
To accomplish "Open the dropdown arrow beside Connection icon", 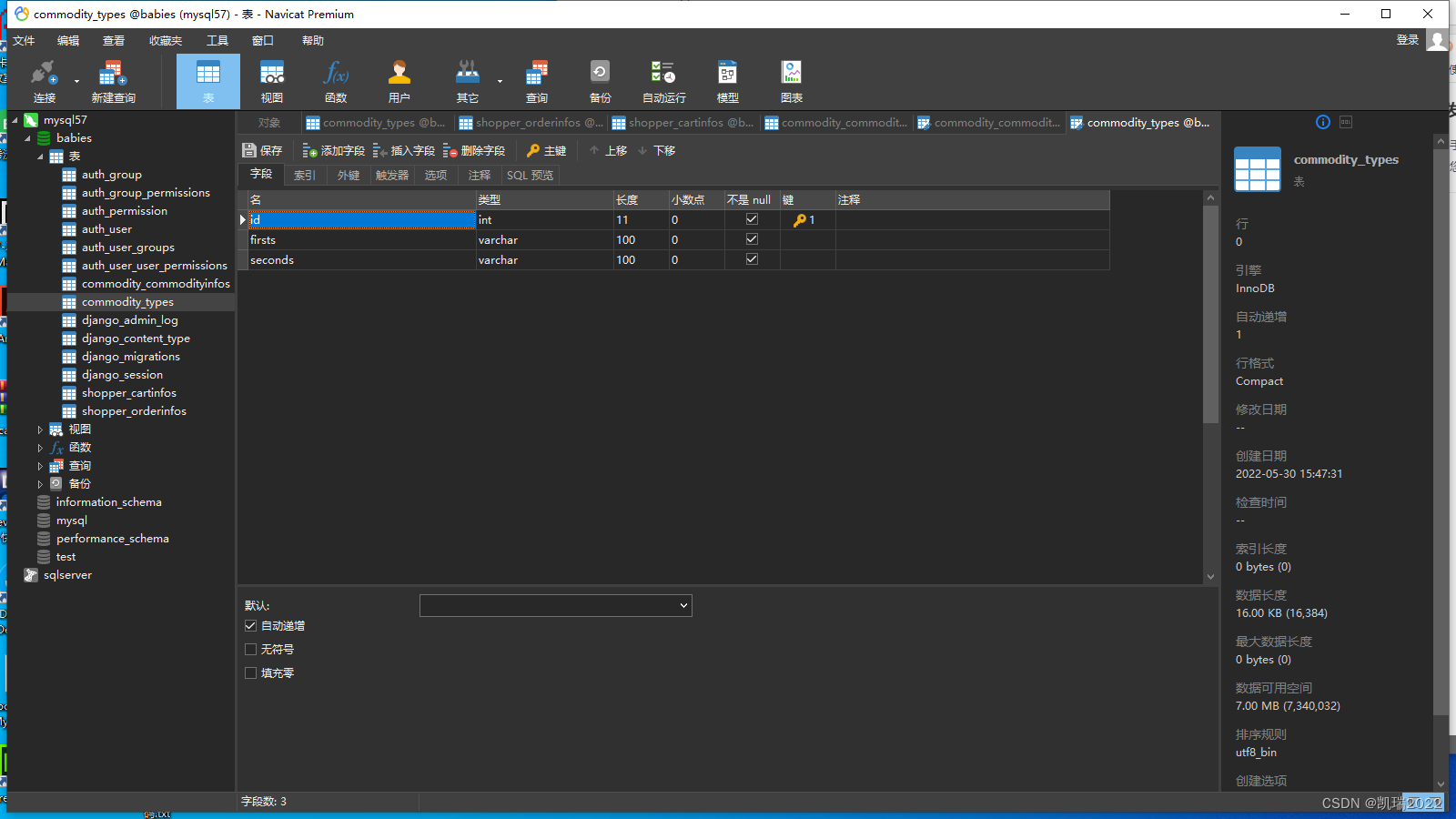I will (x=76, y=82).
